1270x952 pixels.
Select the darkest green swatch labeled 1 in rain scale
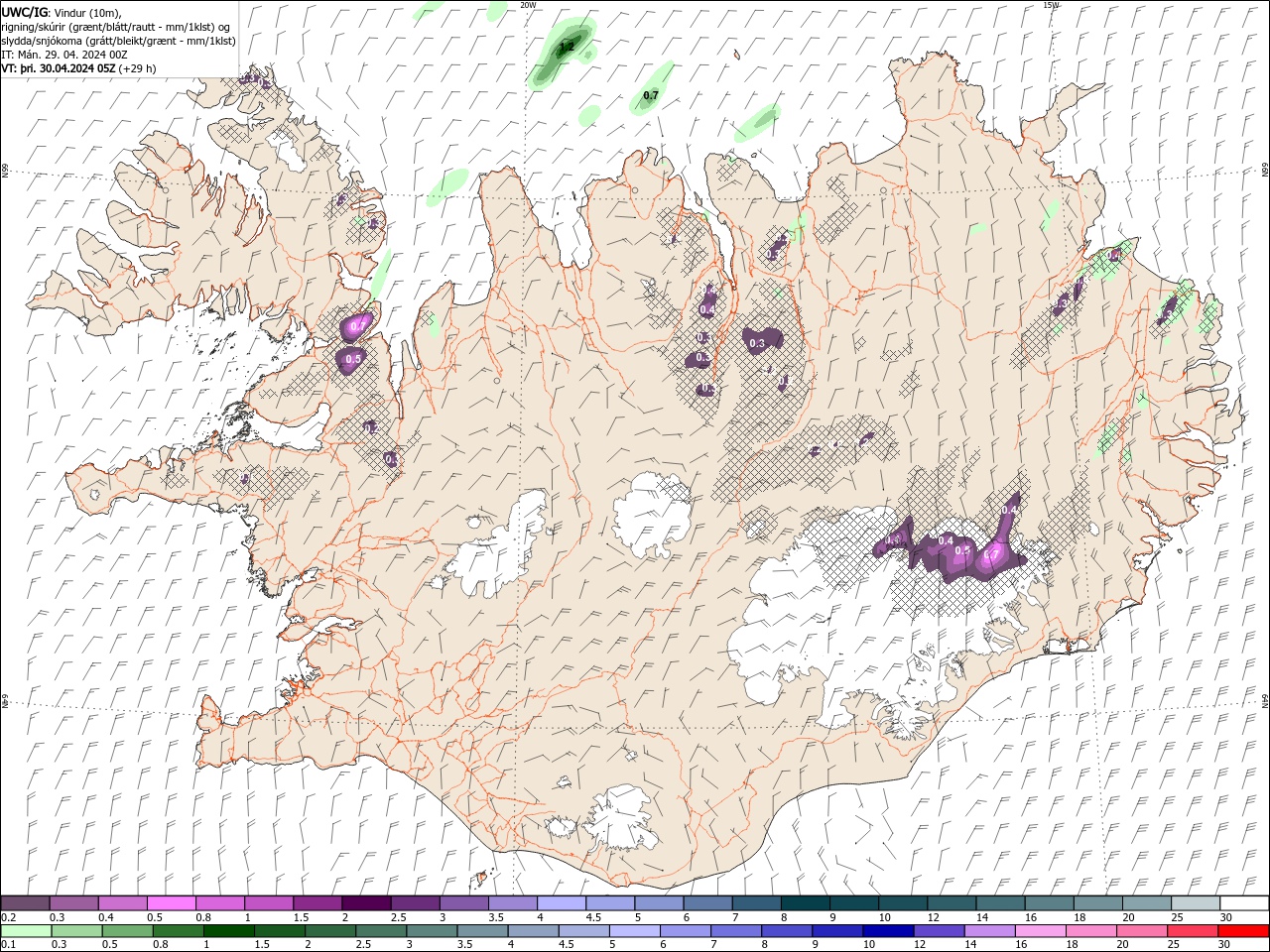point(230,931)
